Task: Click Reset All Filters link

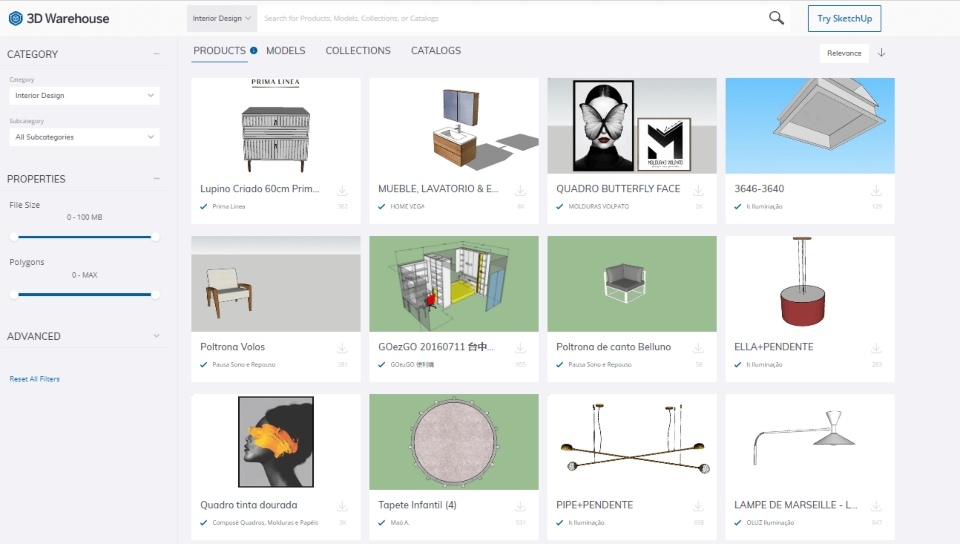Action: [x=34, y=379]
